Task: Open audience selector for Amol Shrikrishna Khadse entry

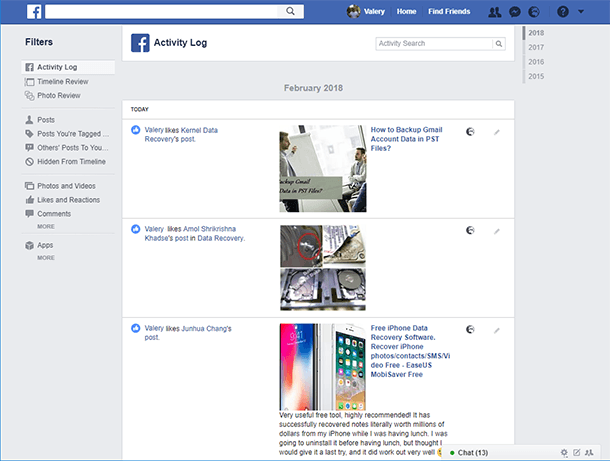Action: 470,231
